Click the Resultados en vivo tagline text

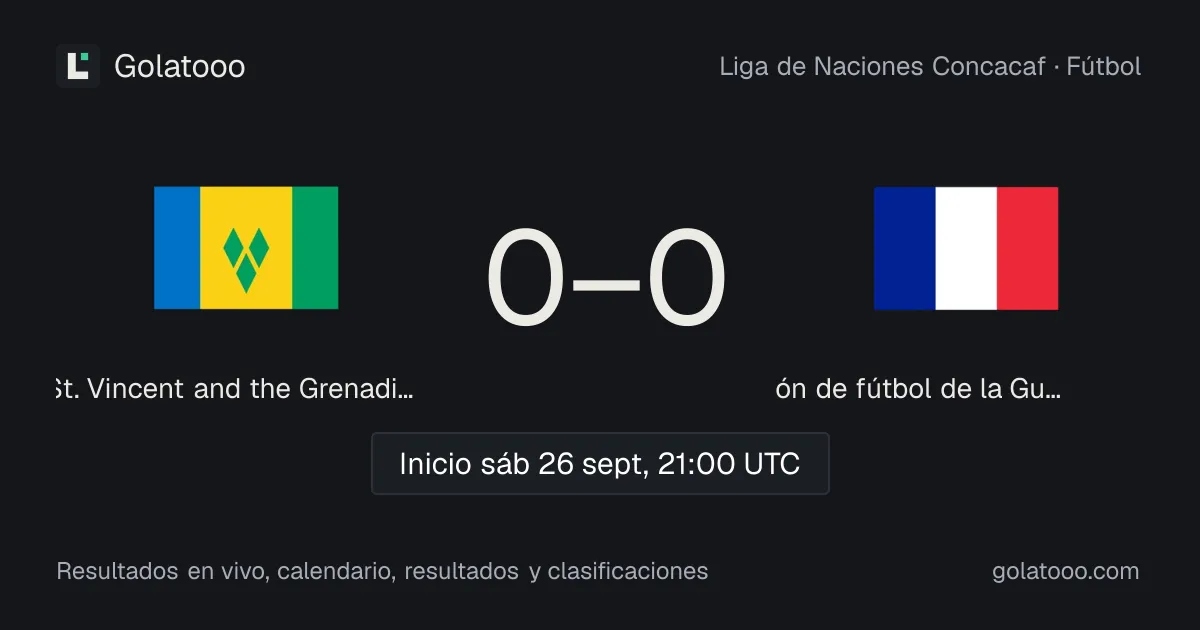click(x=382, y=571)
